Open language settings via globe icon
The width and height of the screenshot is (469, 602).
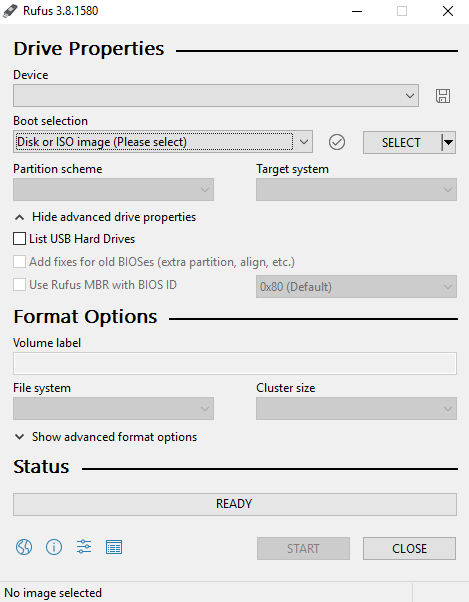tap(24, 547)
